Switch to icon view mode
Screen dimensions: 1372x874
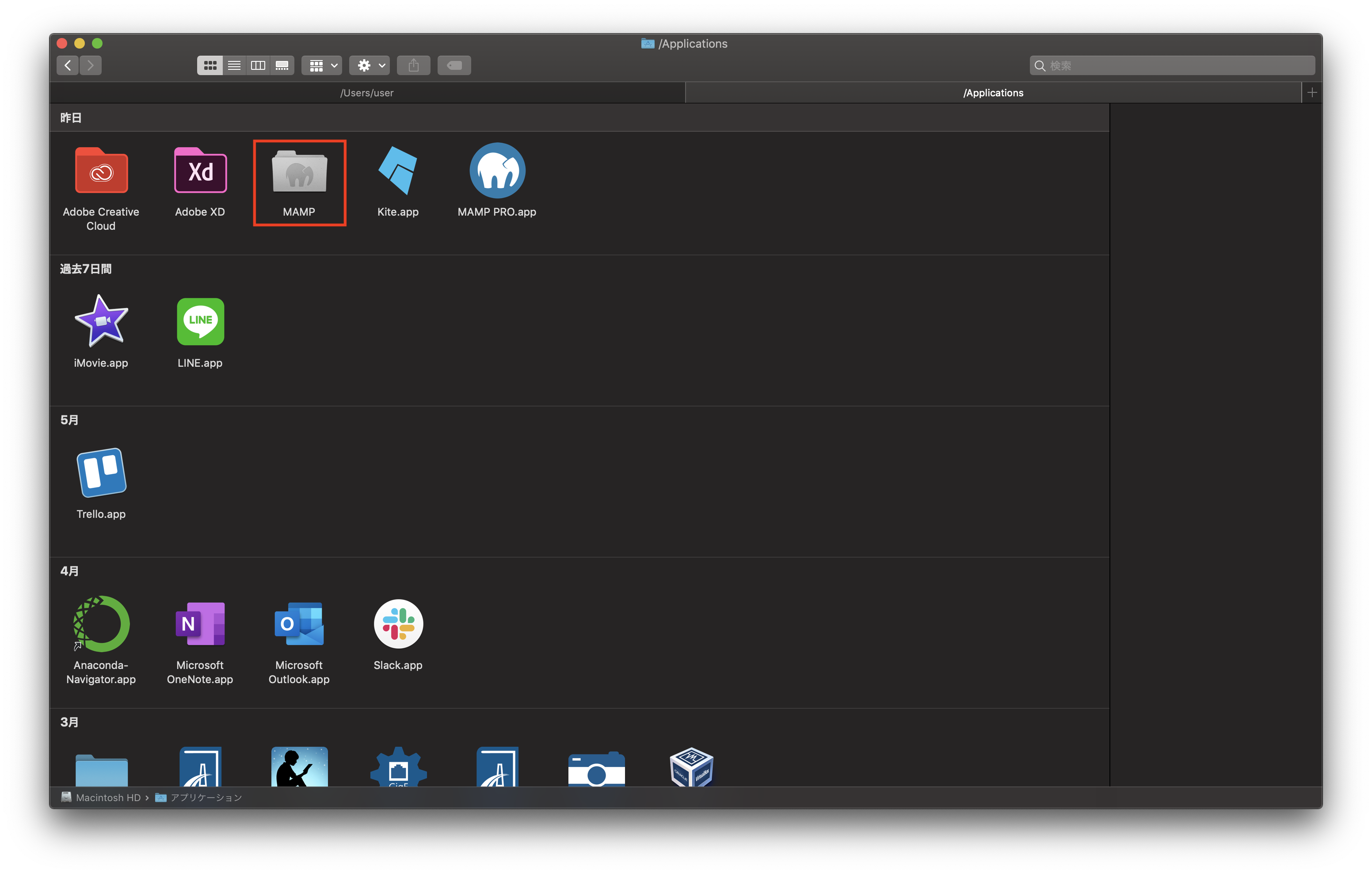click(x=210, y=65)
